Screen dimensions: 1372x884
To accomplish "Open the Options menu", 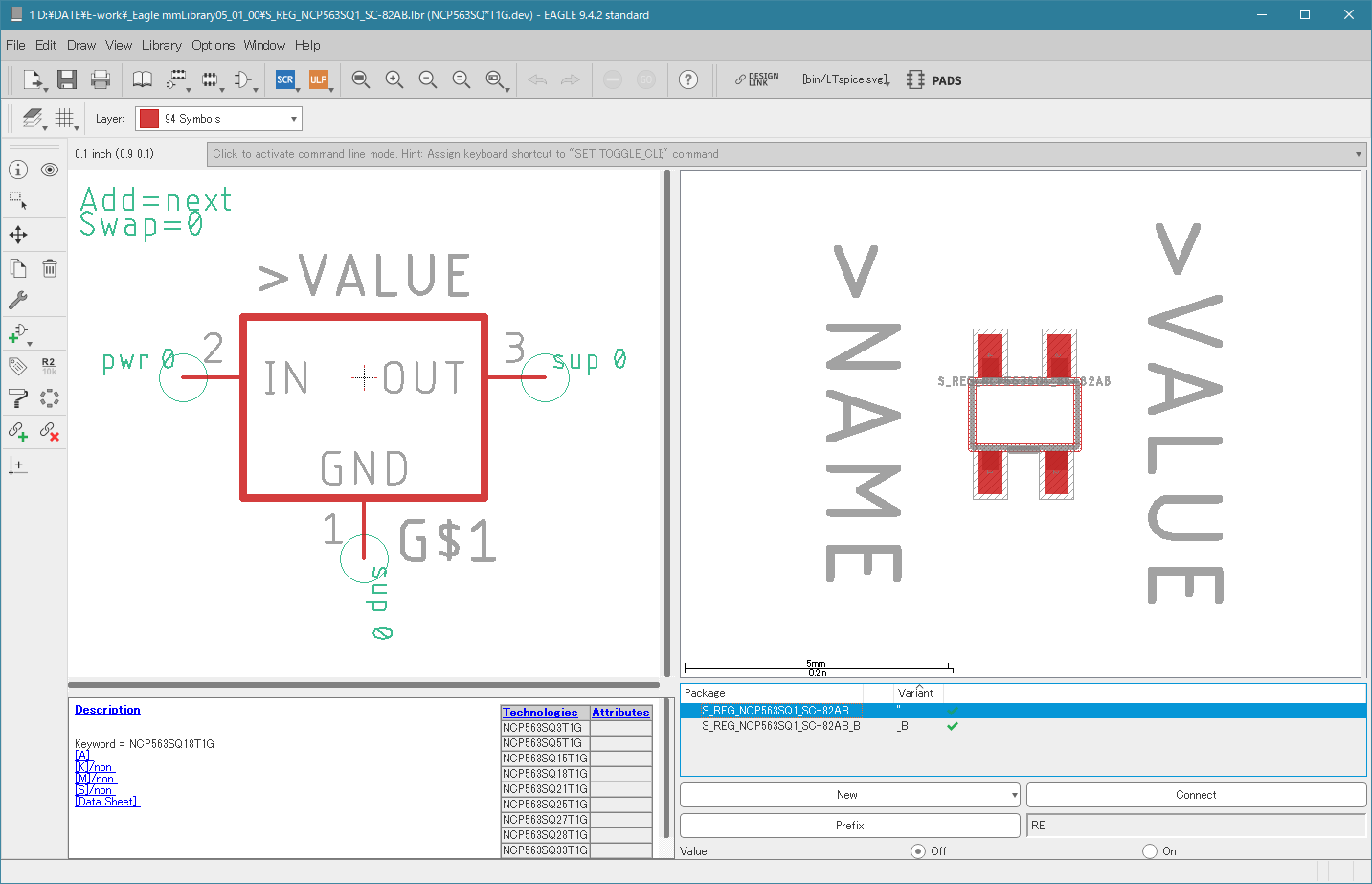I will click(x=213, y=45).
